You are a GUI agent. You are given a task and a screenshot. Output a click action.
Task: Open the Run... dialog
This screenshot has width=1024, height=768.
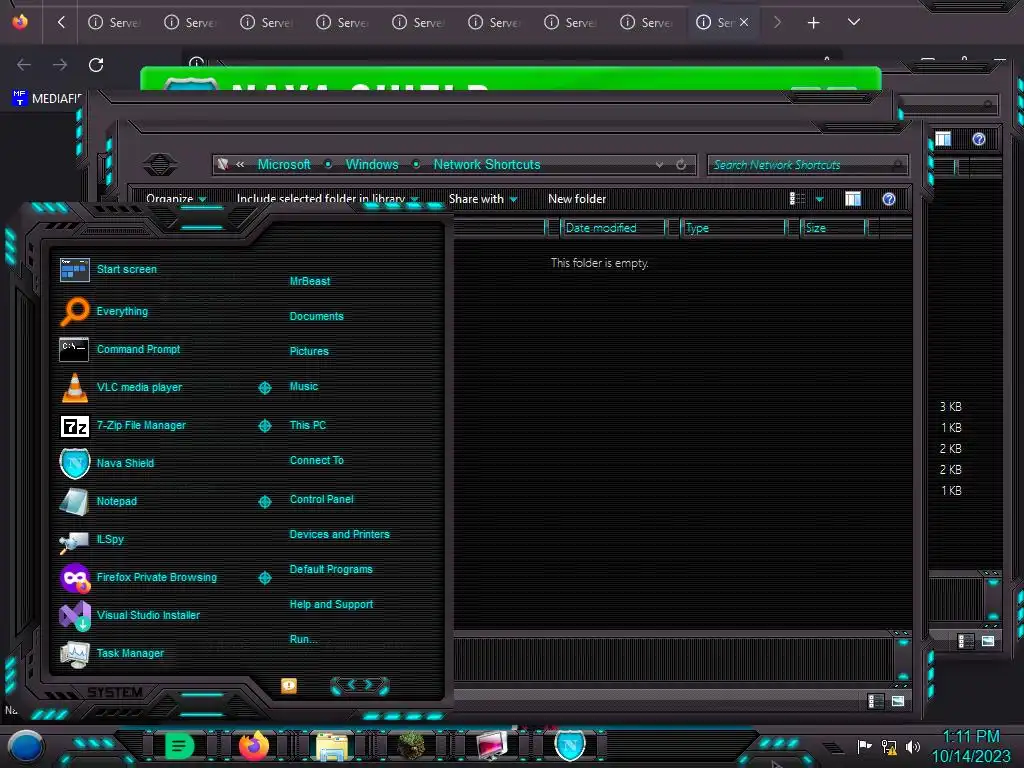click(304, 639)
